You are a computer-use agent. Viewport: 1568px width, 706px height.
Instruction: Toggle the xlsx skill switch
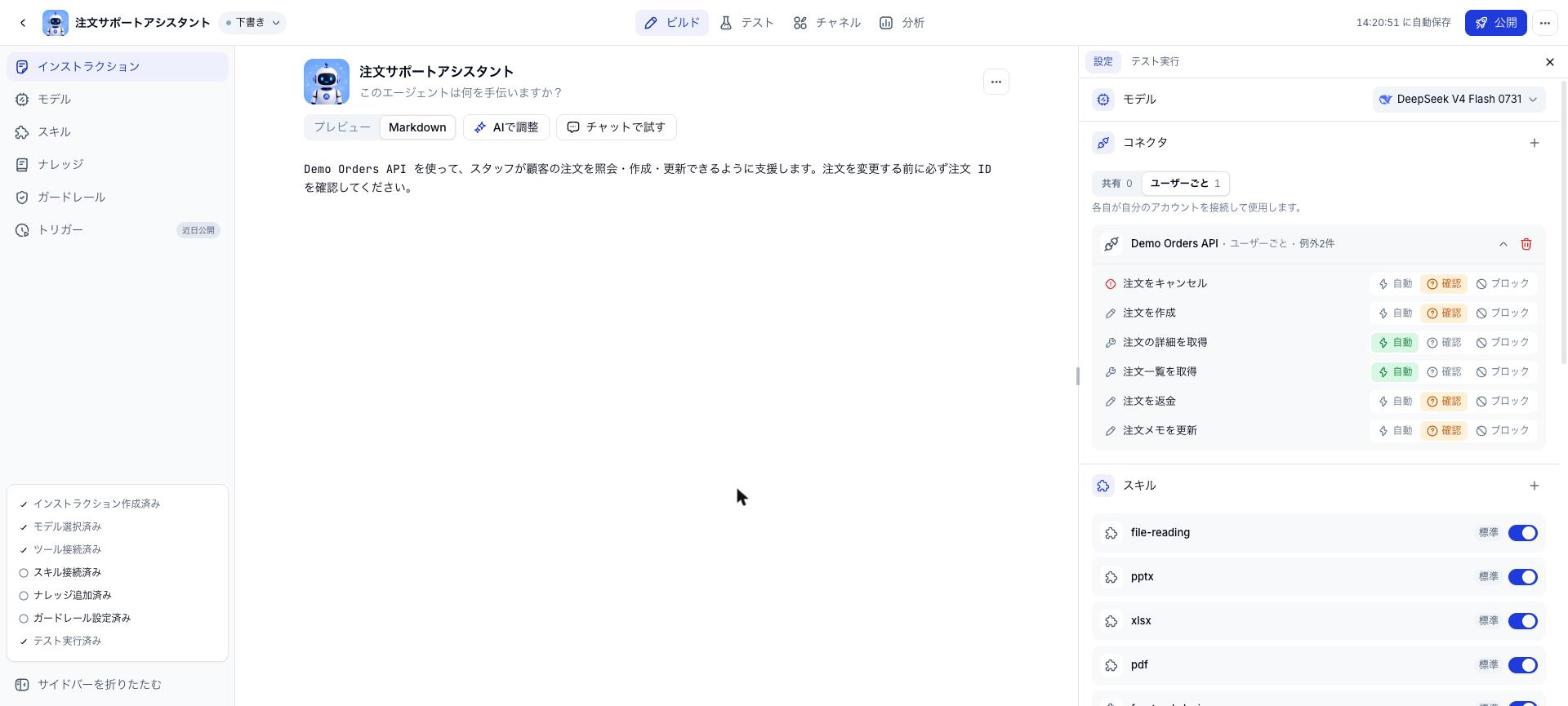tap(1522, 621)
